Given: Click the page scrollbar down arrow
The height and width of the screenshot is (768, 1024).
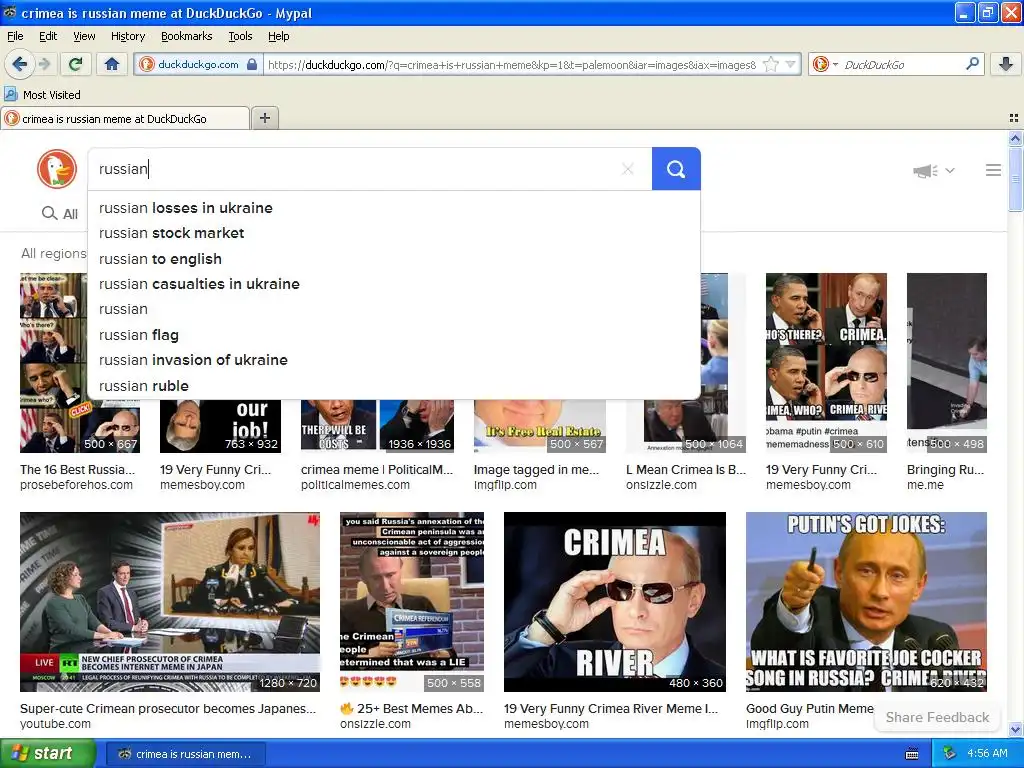Looking at the screenshot, I should 1015,729.
